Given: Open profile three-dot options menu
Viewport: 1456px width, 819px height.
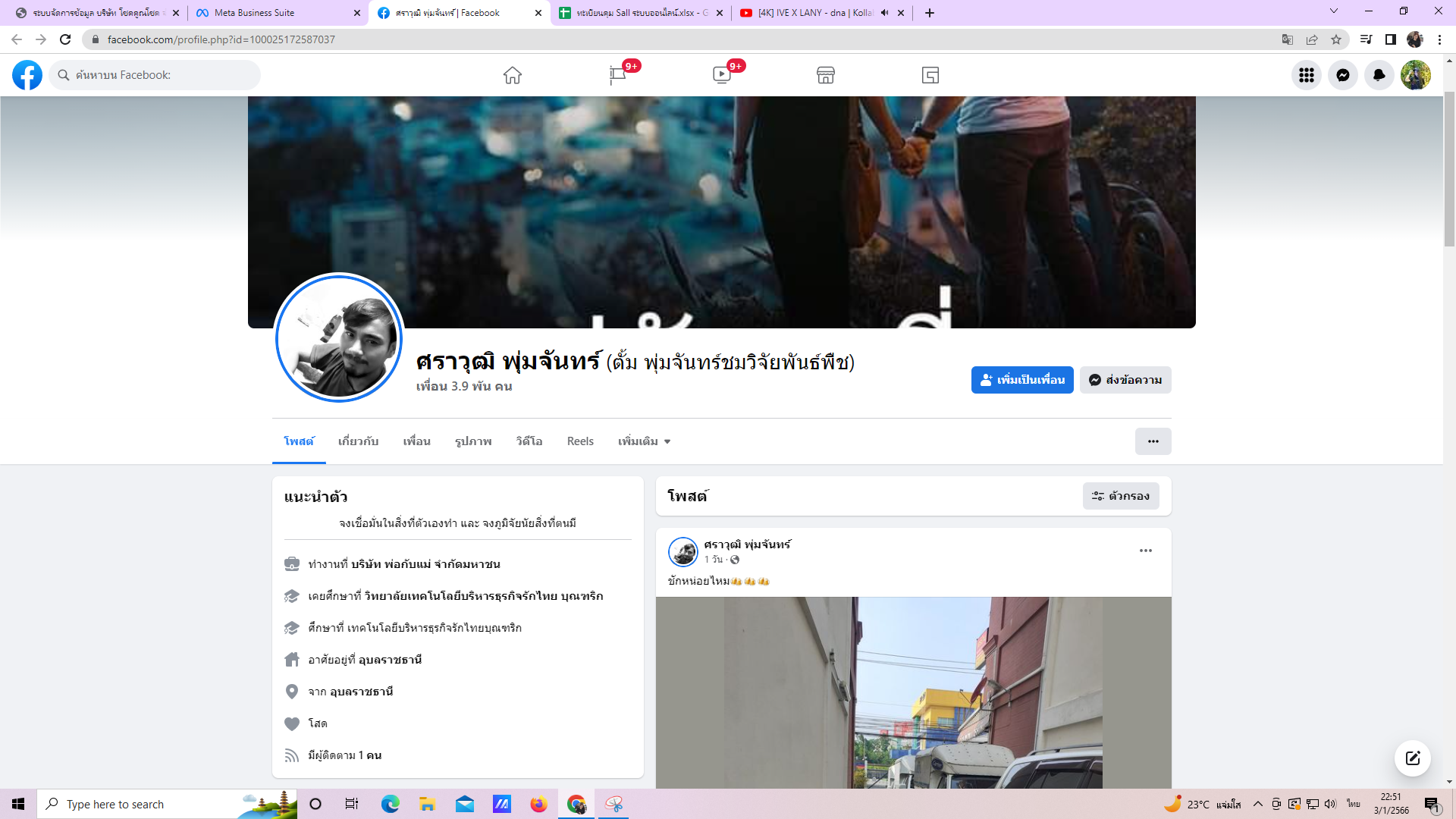Looking at the screenshot, I should [1153, 441].
